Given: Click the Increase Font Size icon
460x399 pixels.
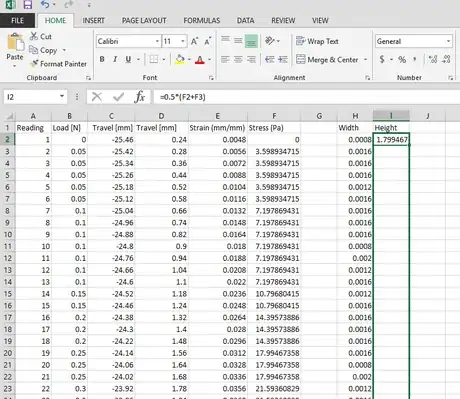Looking at the screenshot, I should [x=195, y=41].
